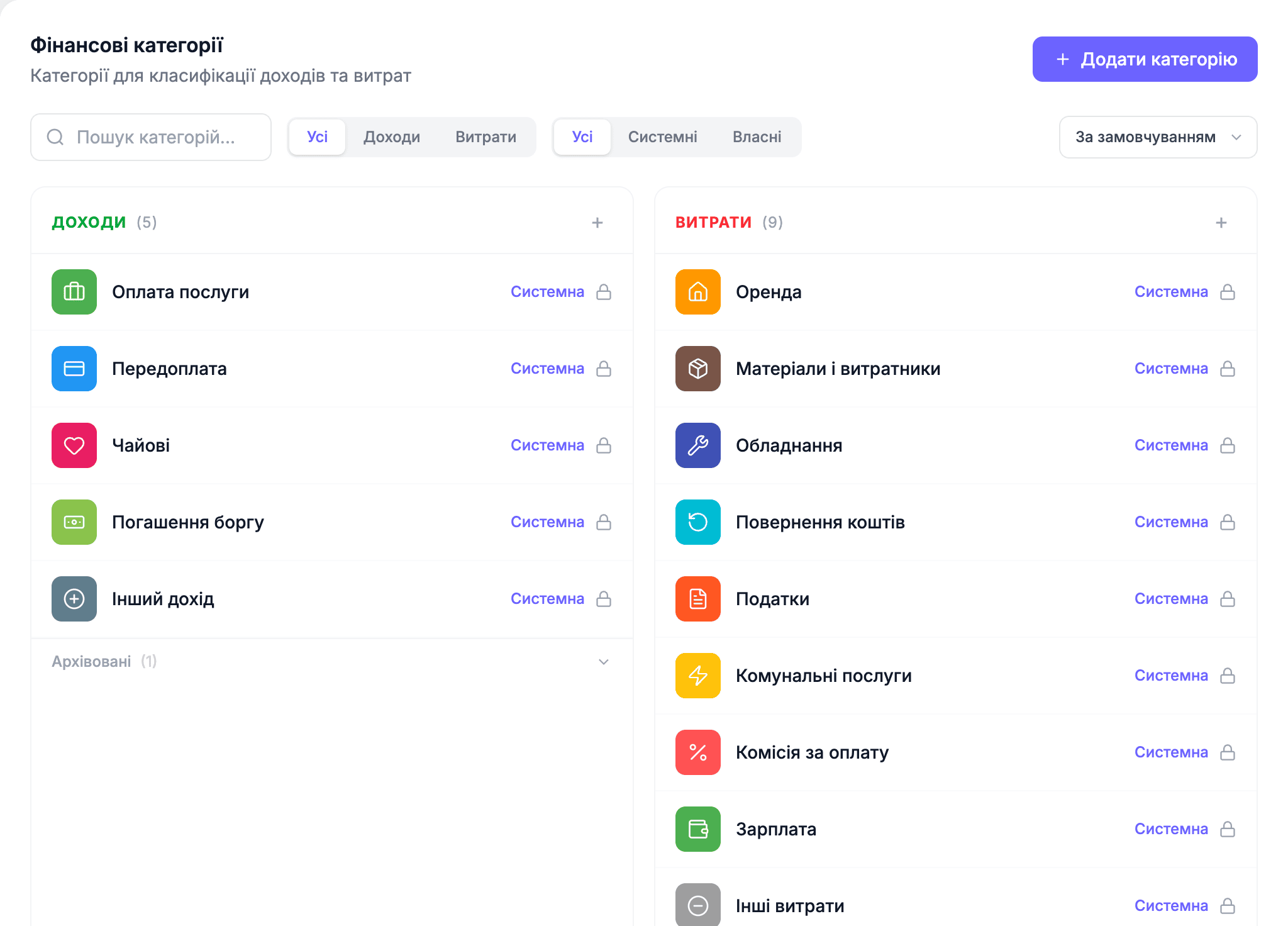The height and width of the screenshot is (926, 1288).
Task: Click the brown box icon for Матеріали і витратники
Action: 698,369
